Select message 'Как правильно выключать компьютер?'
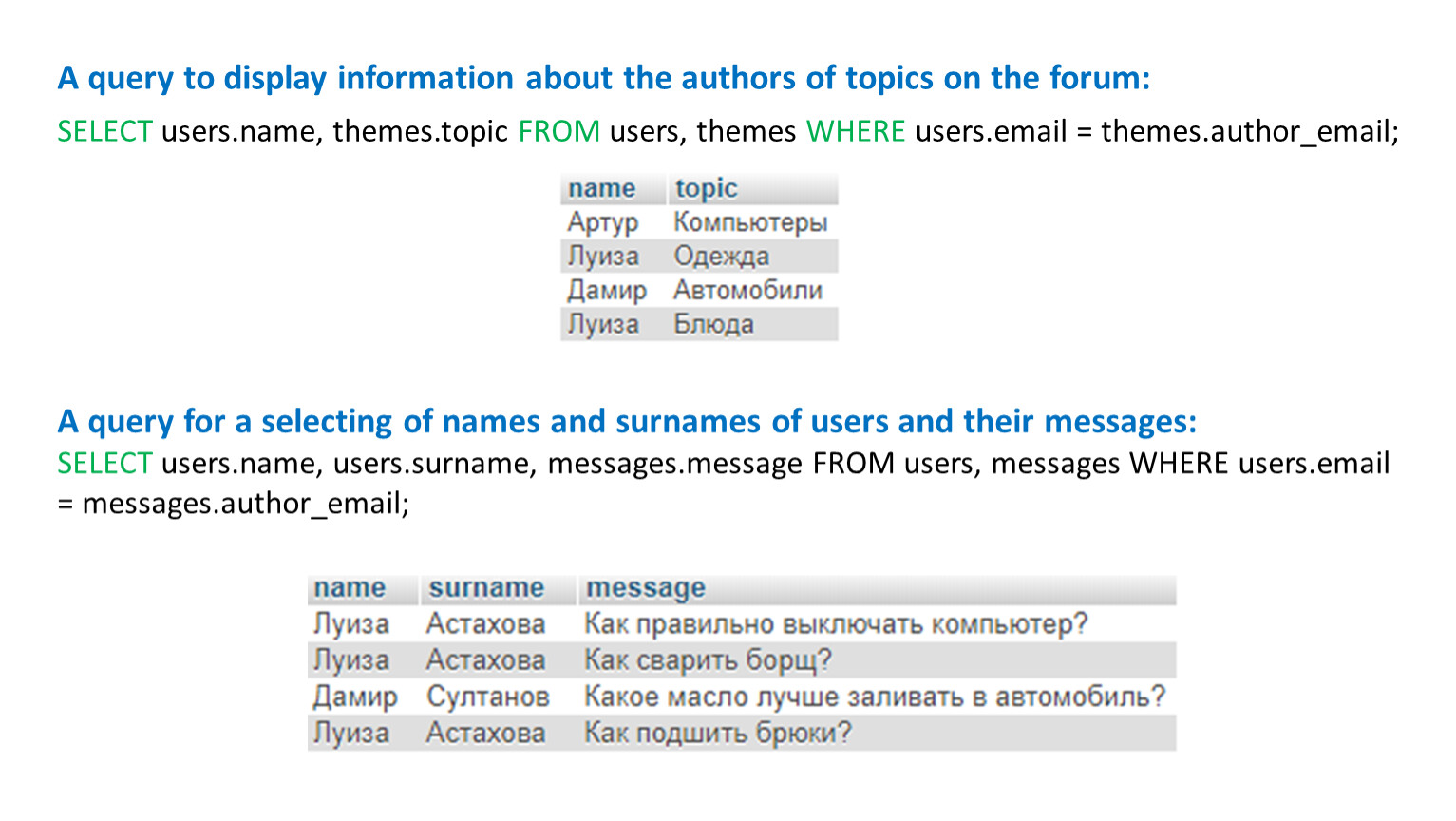The image size is (1456, 821). coord(836,624)
